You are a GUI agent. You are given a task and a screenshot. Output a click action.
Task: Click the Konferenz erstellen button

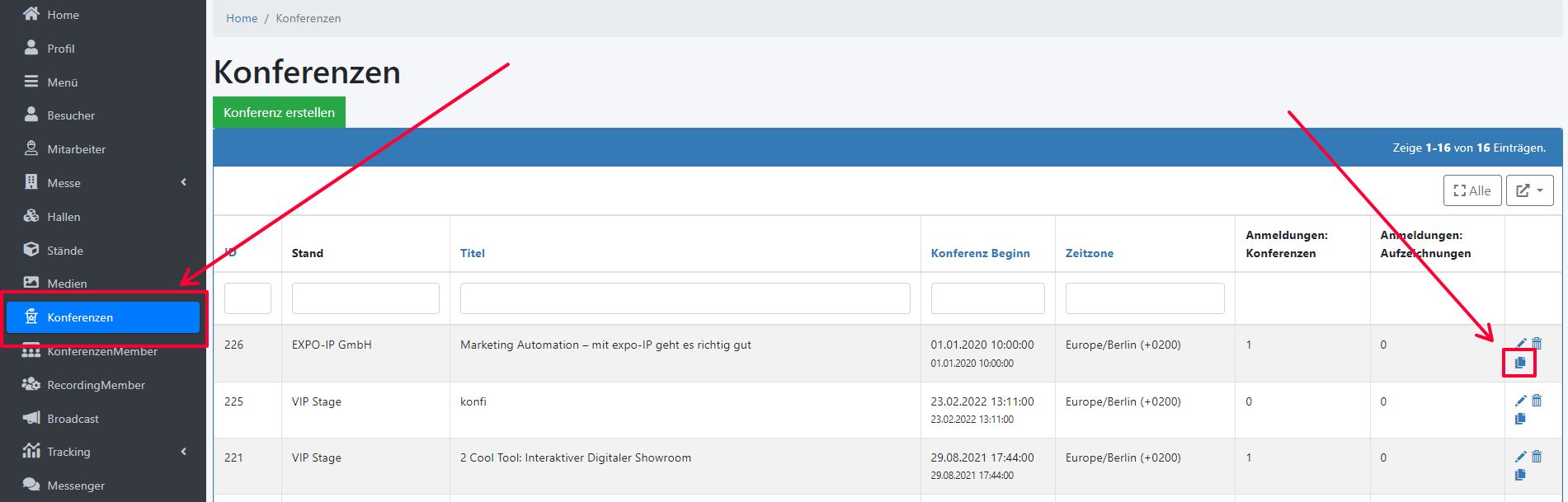tap(279, 113)
